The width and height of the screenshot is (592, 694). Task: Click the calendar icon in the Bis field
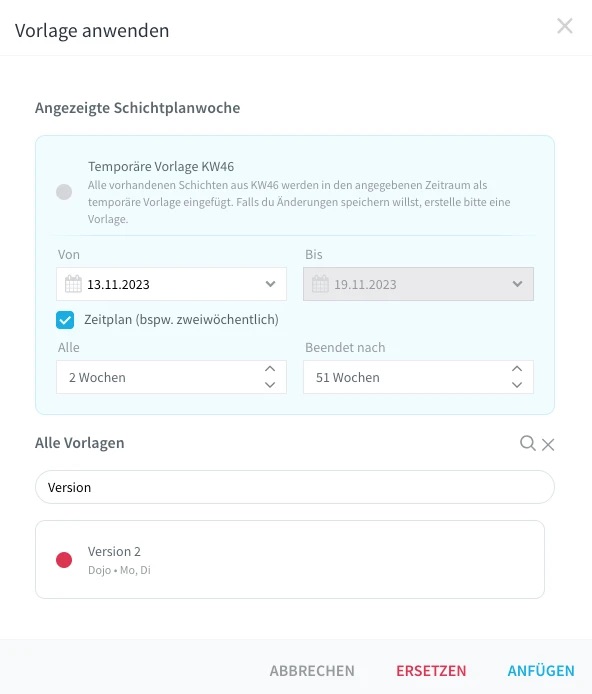320,284
